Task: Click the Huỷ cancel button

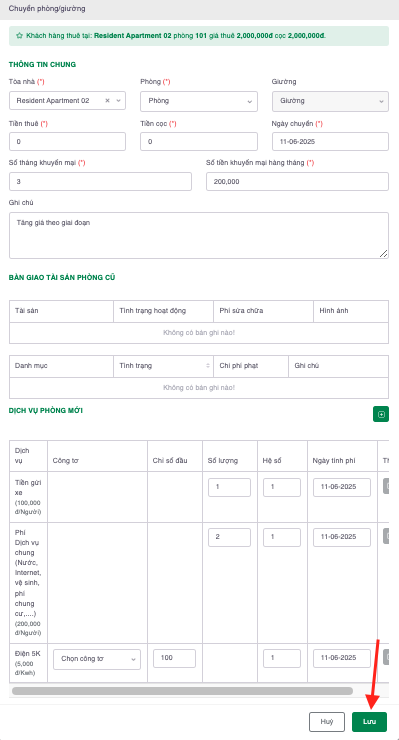Action: 327,722
